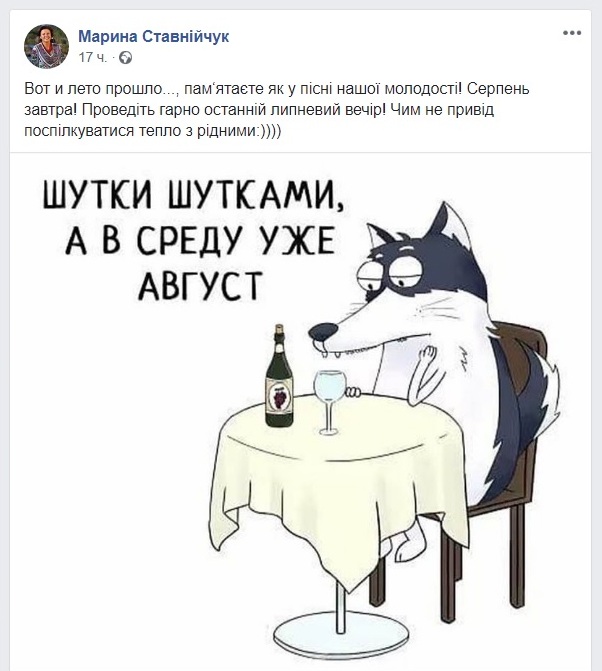
Task: Click the text "поспілкуватися тепло з рідними"
Action: (139, 131)
